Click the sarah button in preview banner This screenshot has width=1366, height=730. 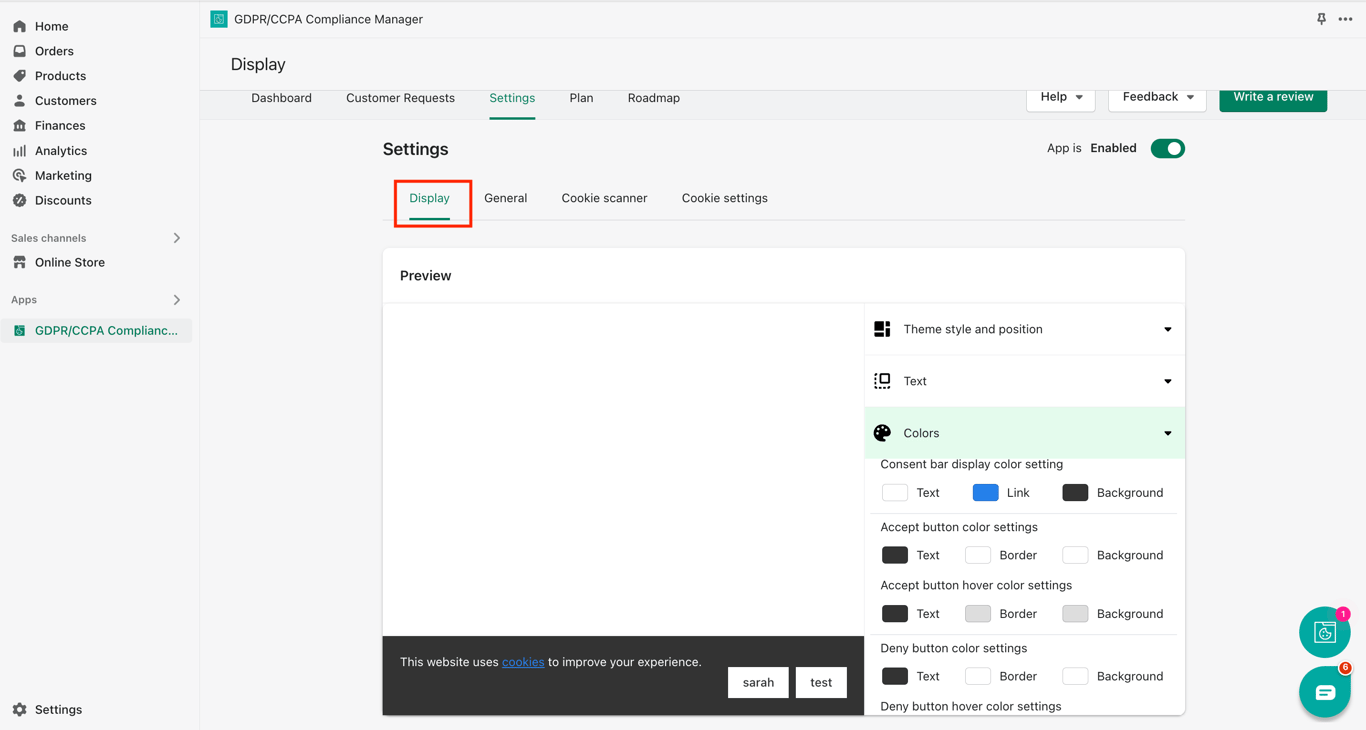click(x=758, y=682)
